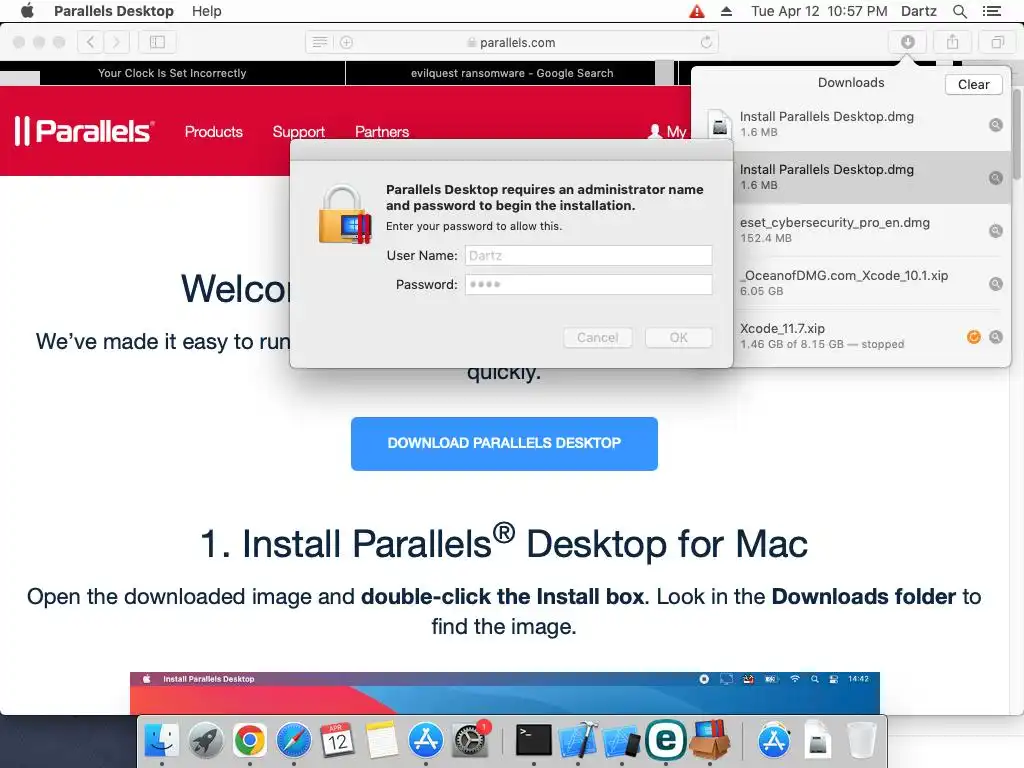Click OK in the administrator dialog
The height and width of the screenshot is (768, 1024).
(679, 338)
